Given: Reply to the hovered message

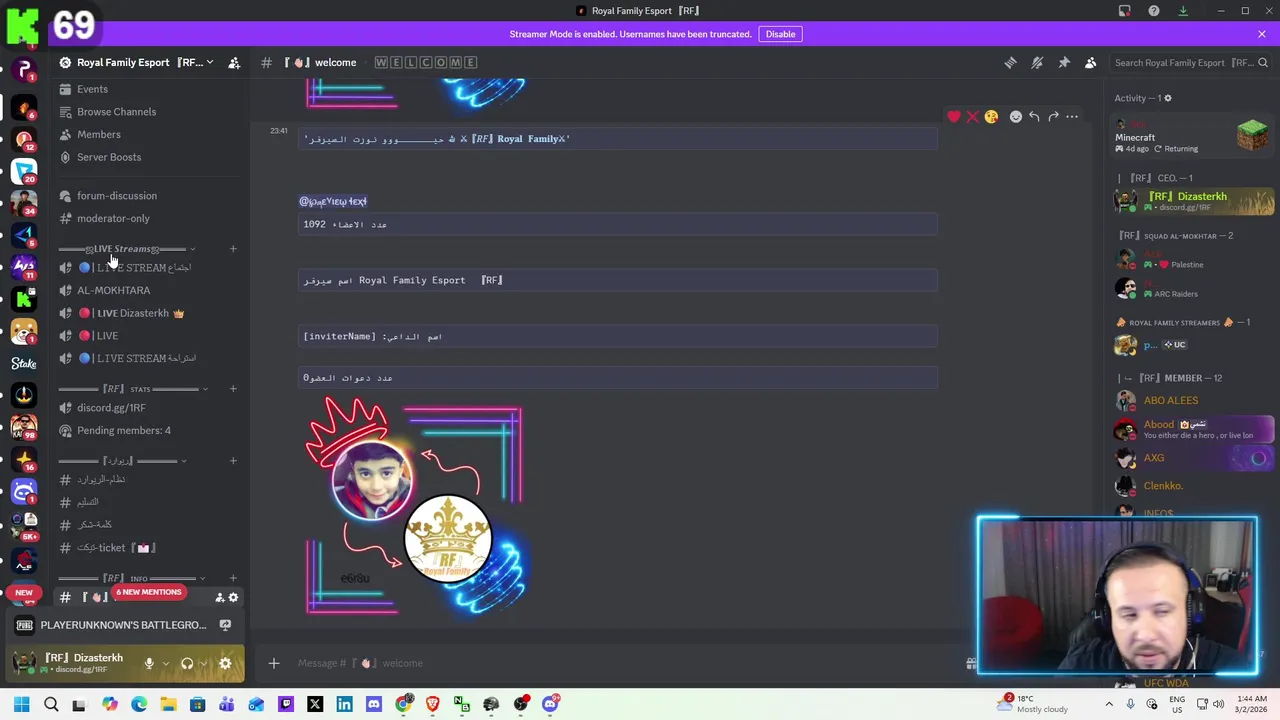Looking at the screenshot, I should click(1034, 117).
